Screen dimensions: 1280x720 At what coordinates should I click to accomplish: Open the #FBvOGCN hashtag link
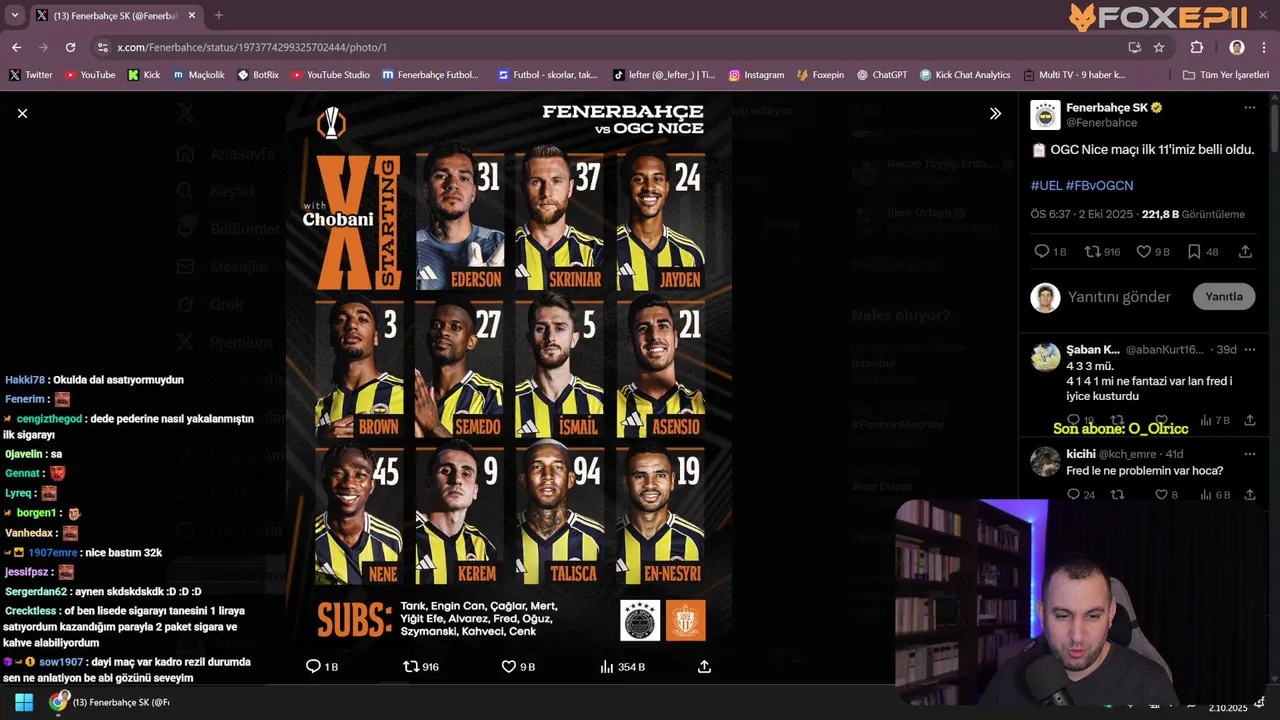point(1099,185)
